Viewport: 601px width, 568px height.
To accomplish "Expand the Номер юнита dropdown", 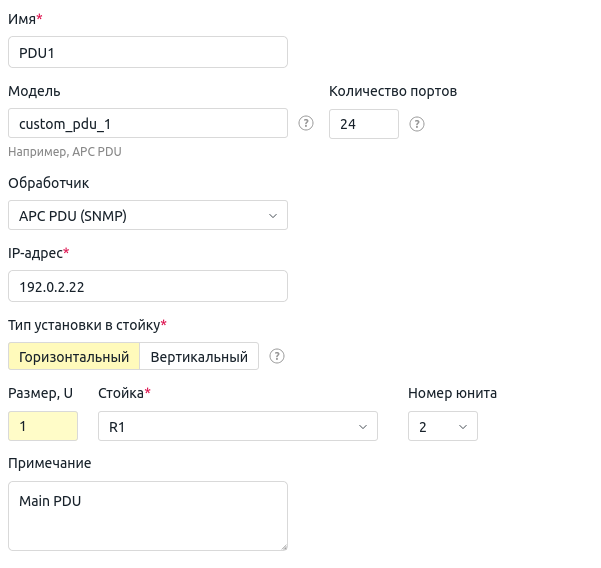I will (x=443, y=426).
